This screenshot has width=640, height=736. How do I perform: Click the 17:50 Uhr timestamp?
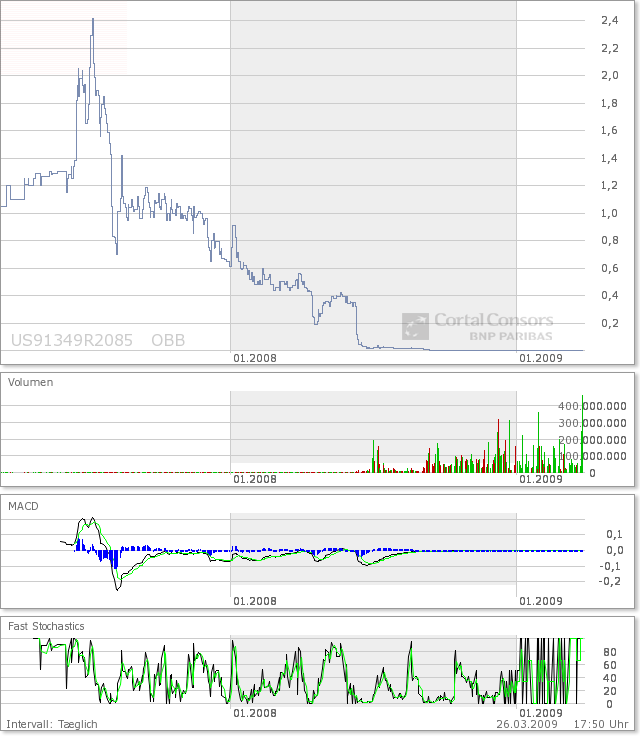pyautogui.click(x=602, y=723)
